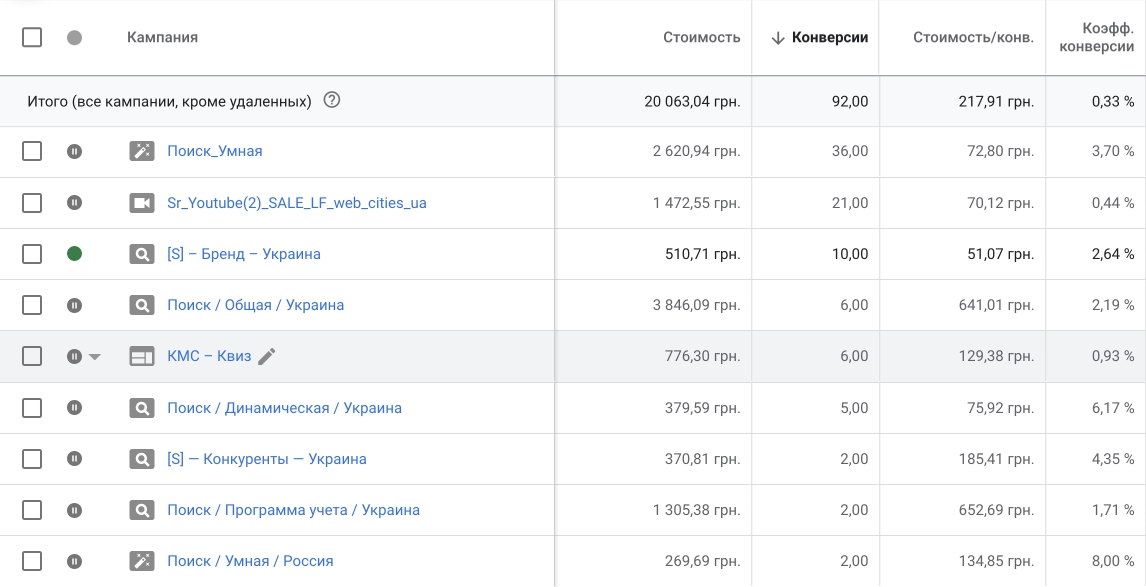Image resolution: width=1146 pixels, height=587 pixels.
Task: Check the КМС – Квиз row checkbox
Action: tap(31, 356)
